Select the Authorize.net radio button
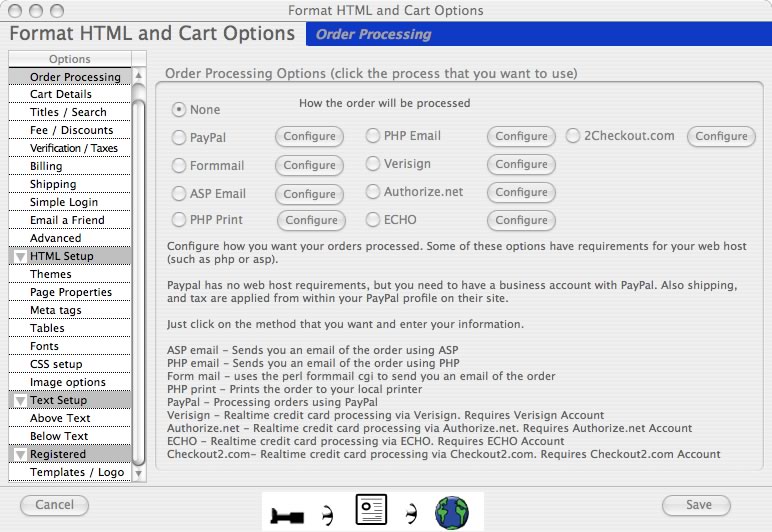 click(373, 191)
